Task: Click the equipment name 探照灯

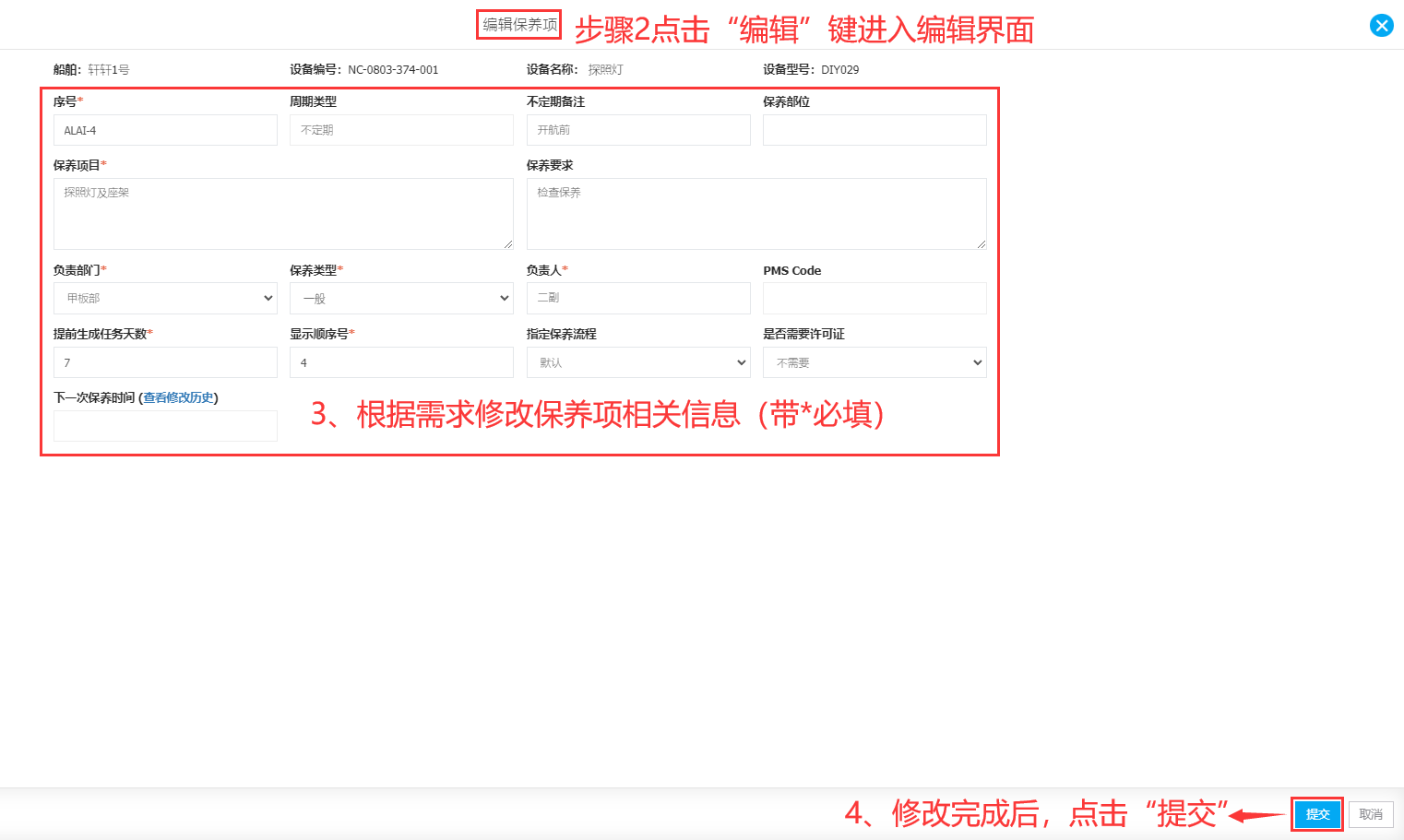Action: tap(606, 70)
